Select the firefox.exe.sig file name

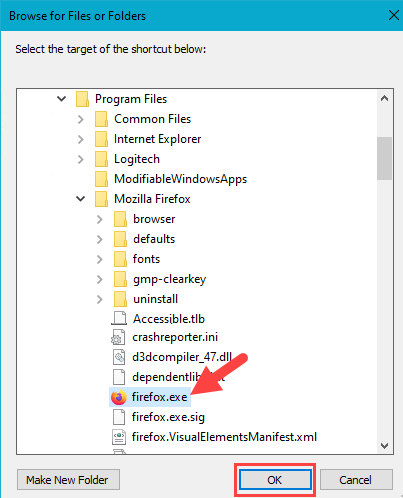(x=168, y=417)
